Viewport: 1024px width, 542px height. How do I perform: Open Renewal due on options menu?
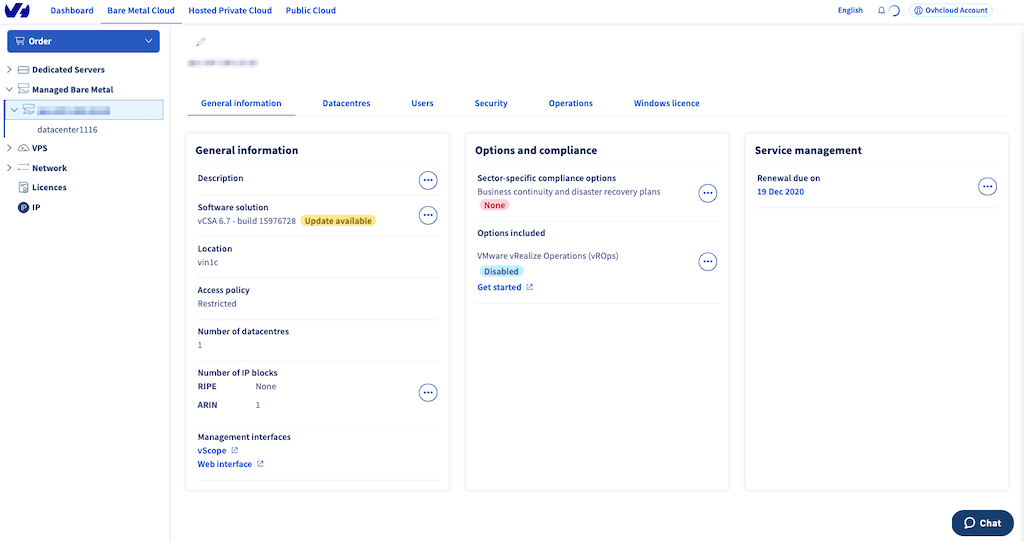pos(987,187)
